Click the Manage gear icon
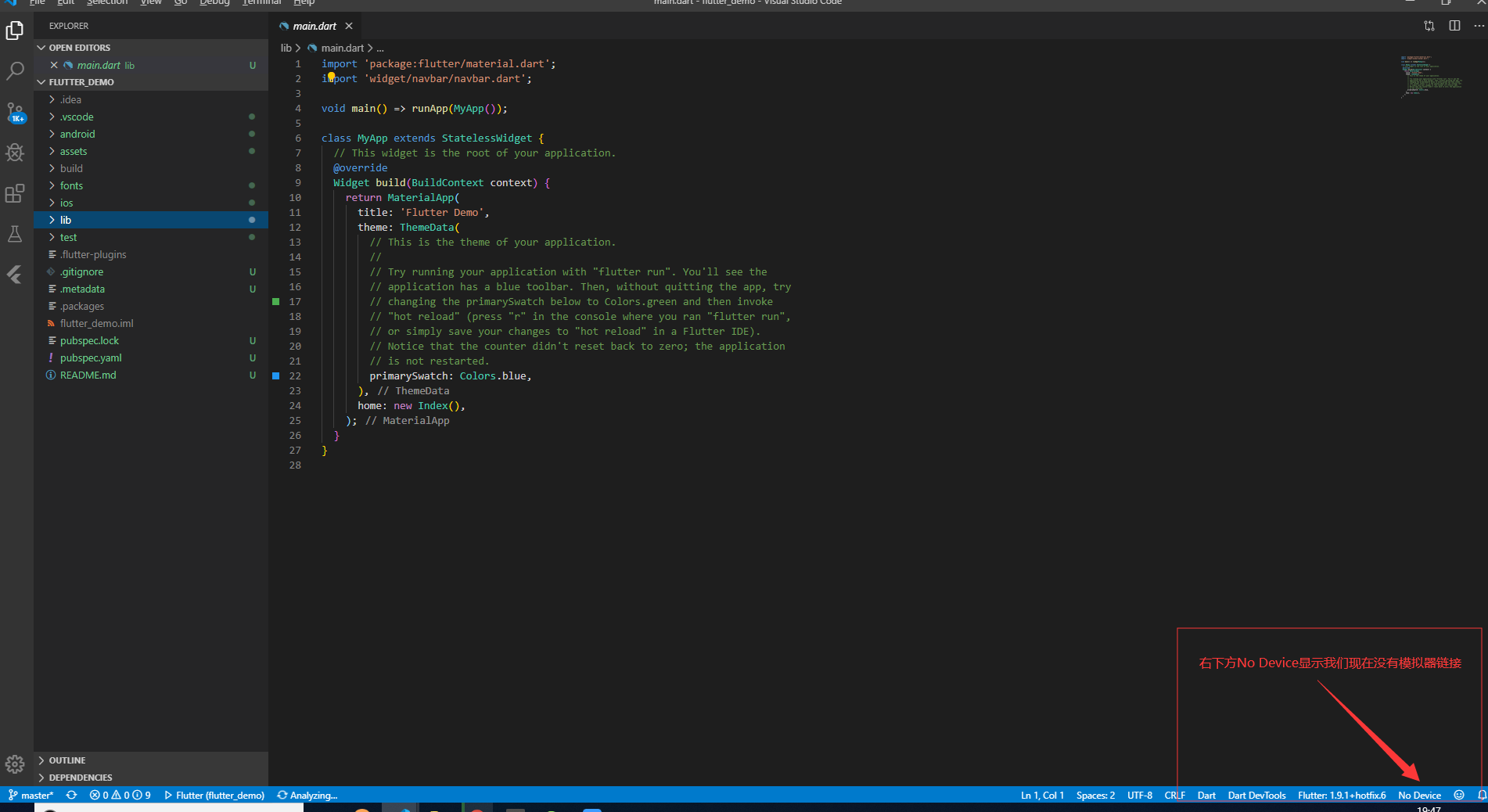 (x=15, y=763)
